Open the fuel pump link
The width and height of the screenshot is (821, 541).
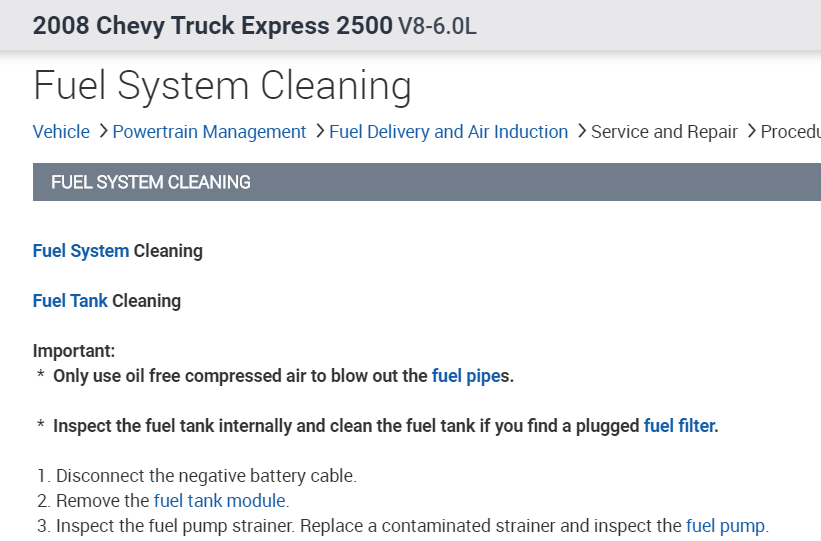[725, 526]
